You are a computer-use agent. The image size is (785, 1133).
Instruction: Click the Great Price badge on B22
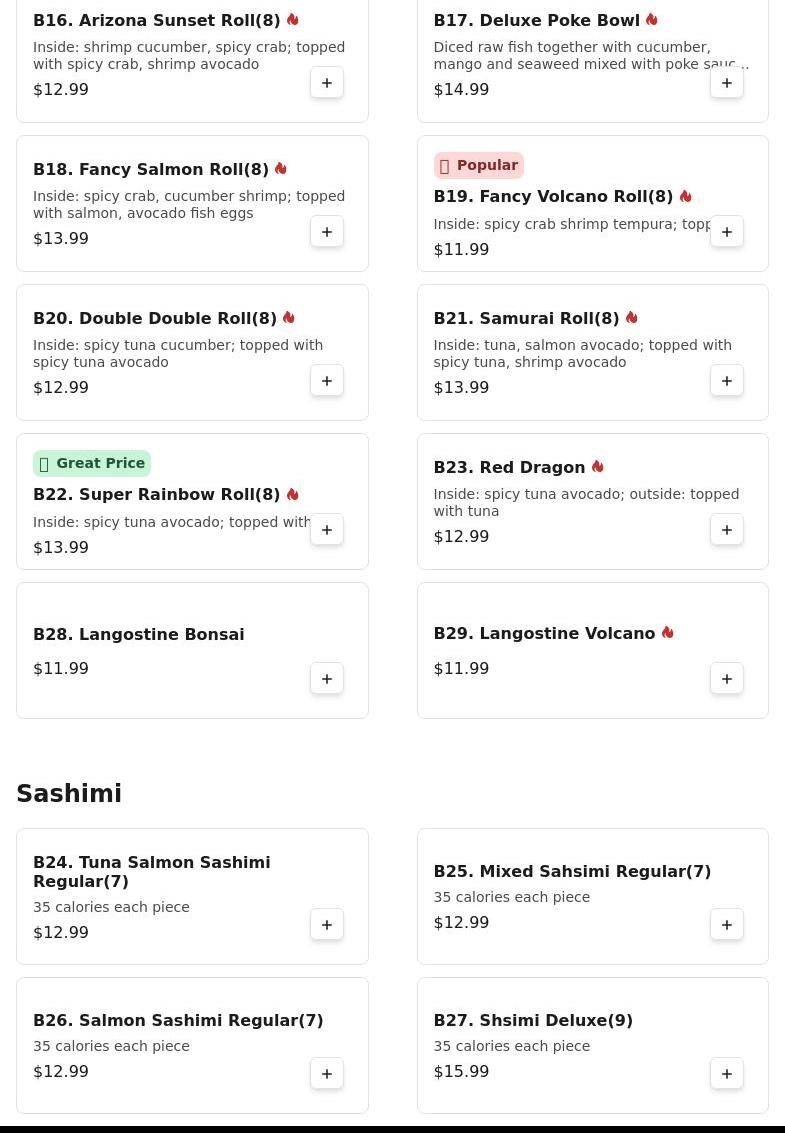pyautogui.click(x=92, y=463)
